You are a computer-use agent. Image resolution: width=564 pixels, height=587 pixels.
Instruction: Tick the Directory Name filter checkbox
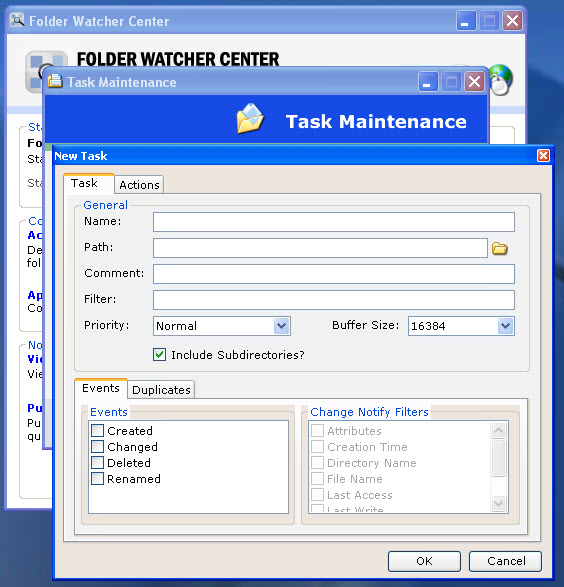pyautogui.click(x=317, y=463)
